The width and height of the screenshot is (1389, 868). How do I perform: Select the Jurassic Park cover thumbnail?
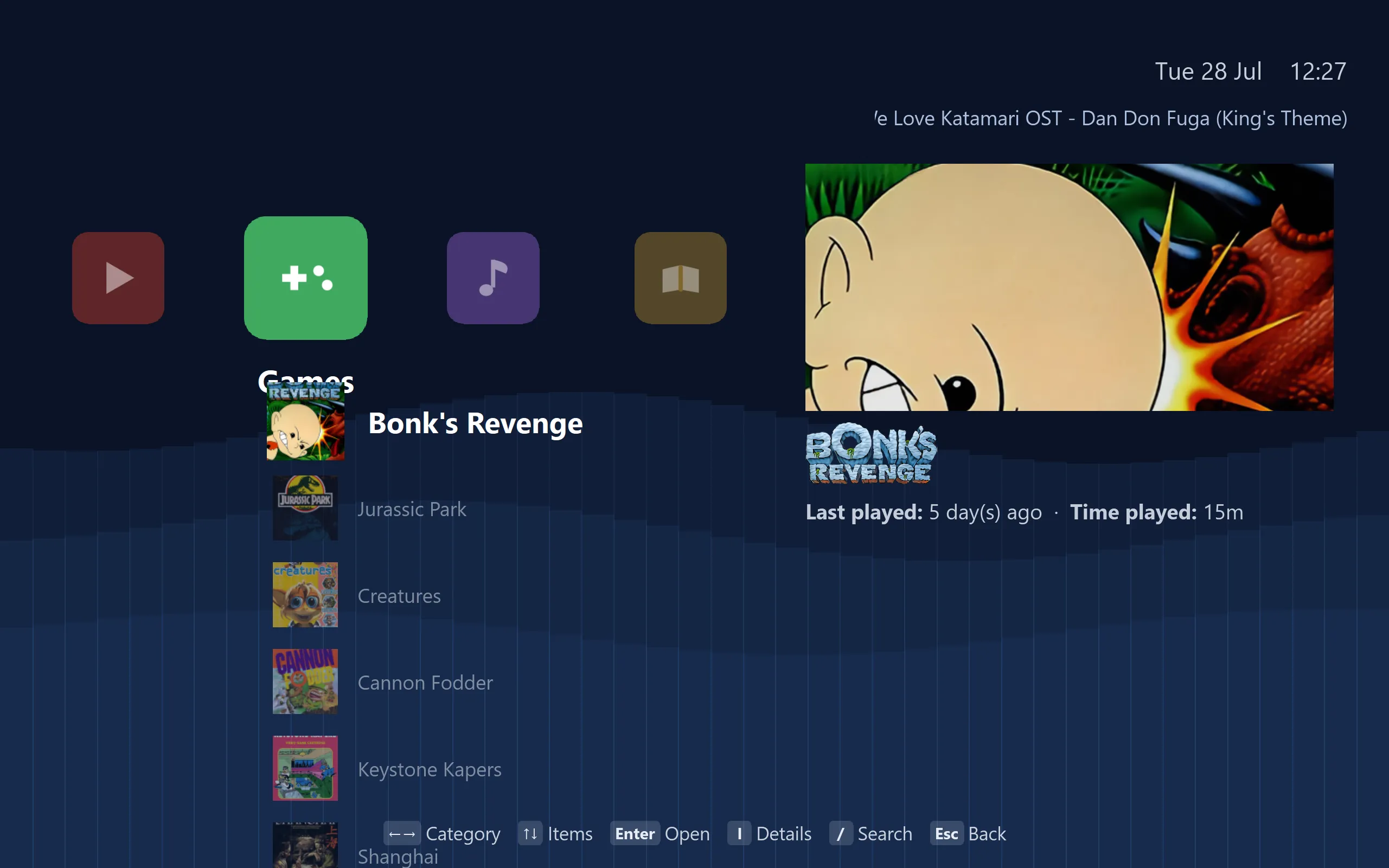tap(305, 508)
